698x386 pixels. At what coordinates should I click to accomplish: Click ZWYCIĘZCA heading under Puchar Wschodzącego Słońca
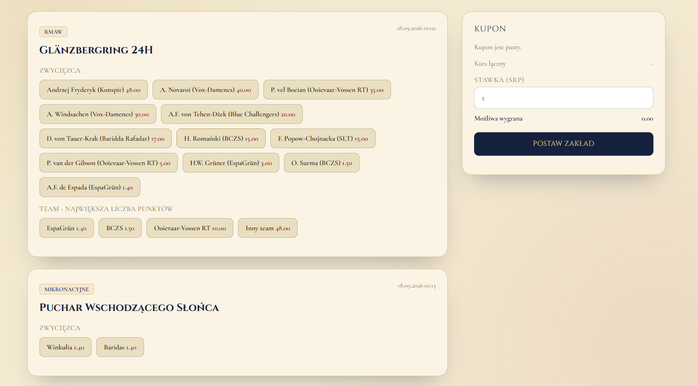click(x=60, y=328)
